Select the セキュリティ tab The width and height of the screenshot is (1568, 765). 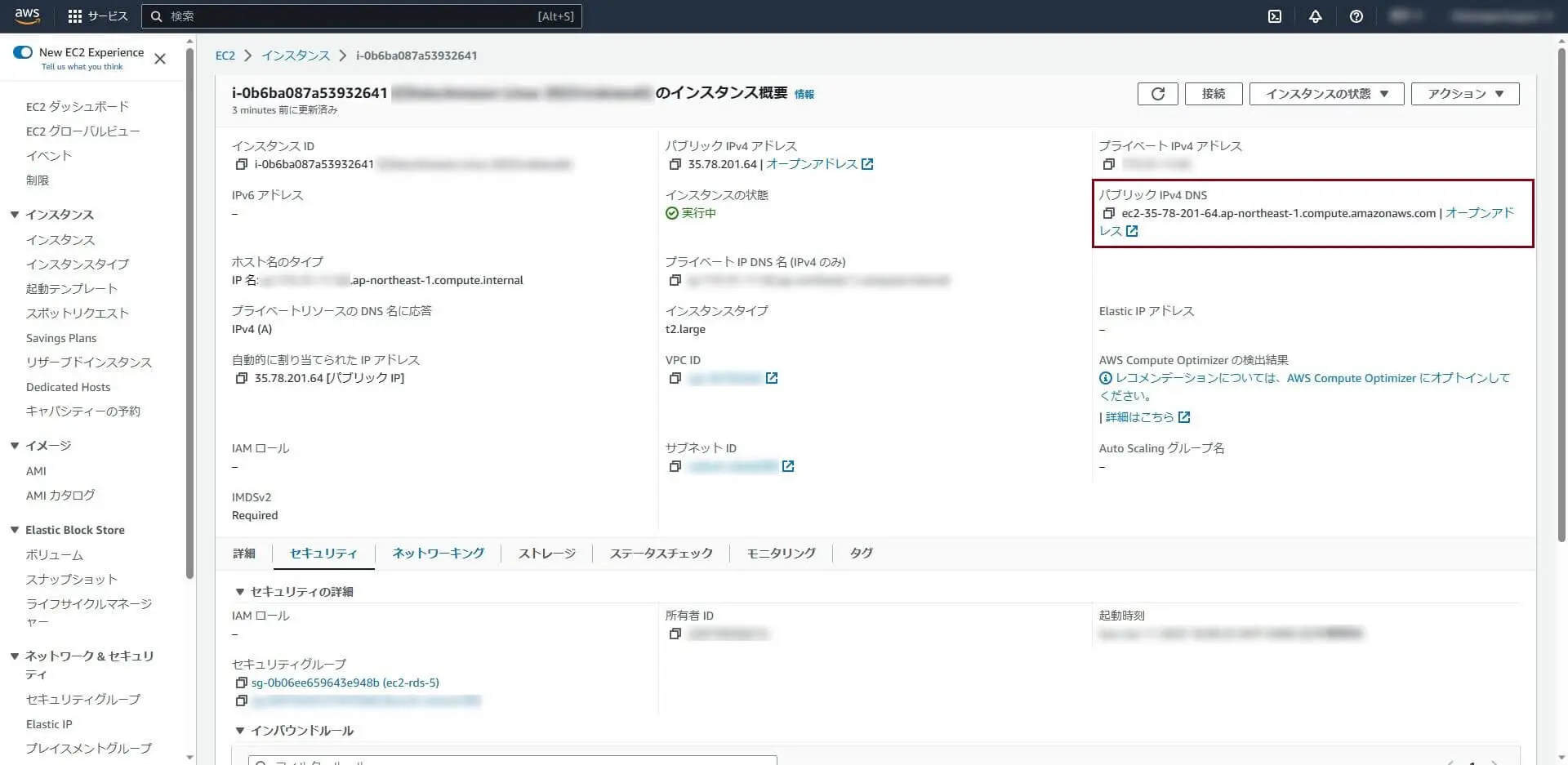pos(323,554)
